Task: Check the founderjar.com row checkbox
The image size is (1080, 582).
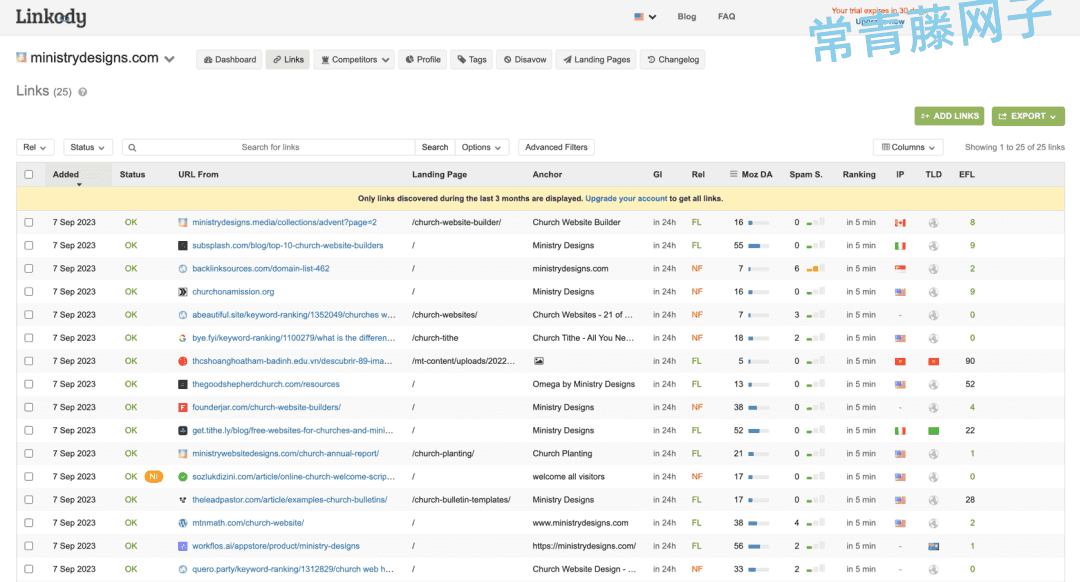Action: click(29, 408)
